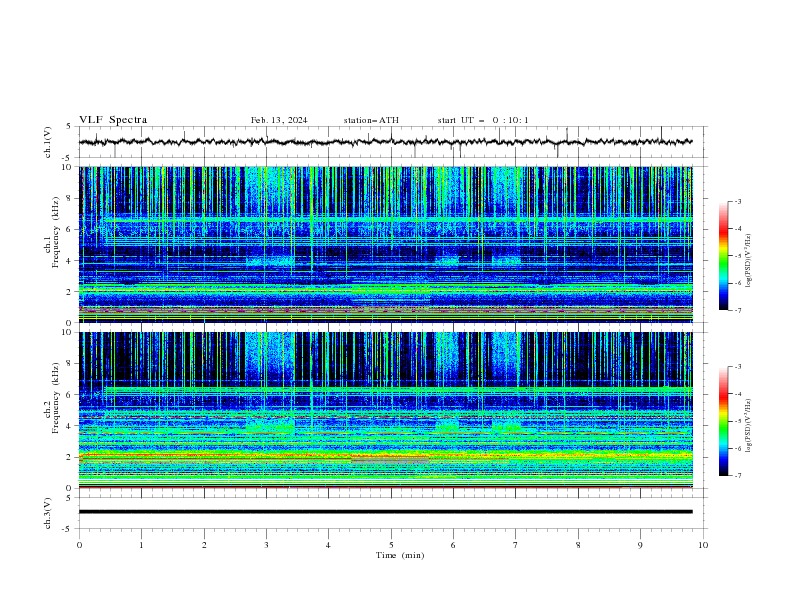The height and width of the screenshot is (612, 792).
Task: Click the "-4" label on ch.2 colorbar
Action: 738,394
